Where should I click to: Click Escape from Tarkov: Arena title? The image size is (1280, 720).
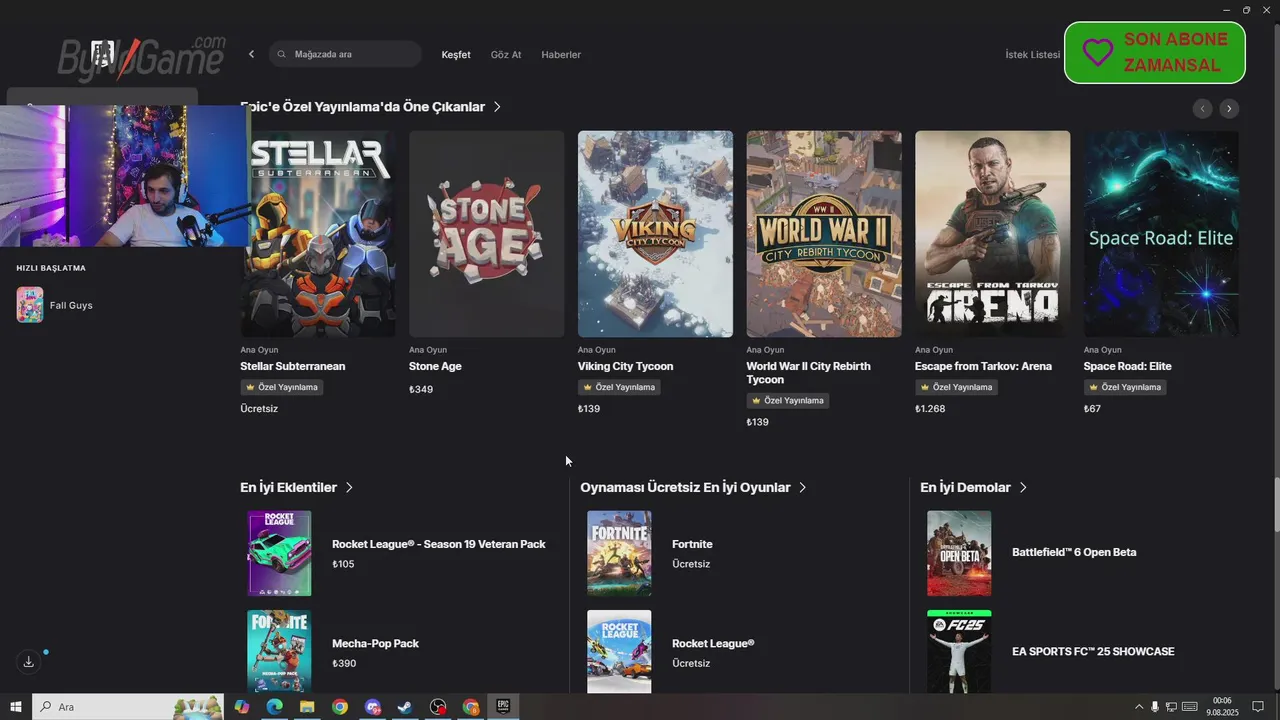point(983,366)
